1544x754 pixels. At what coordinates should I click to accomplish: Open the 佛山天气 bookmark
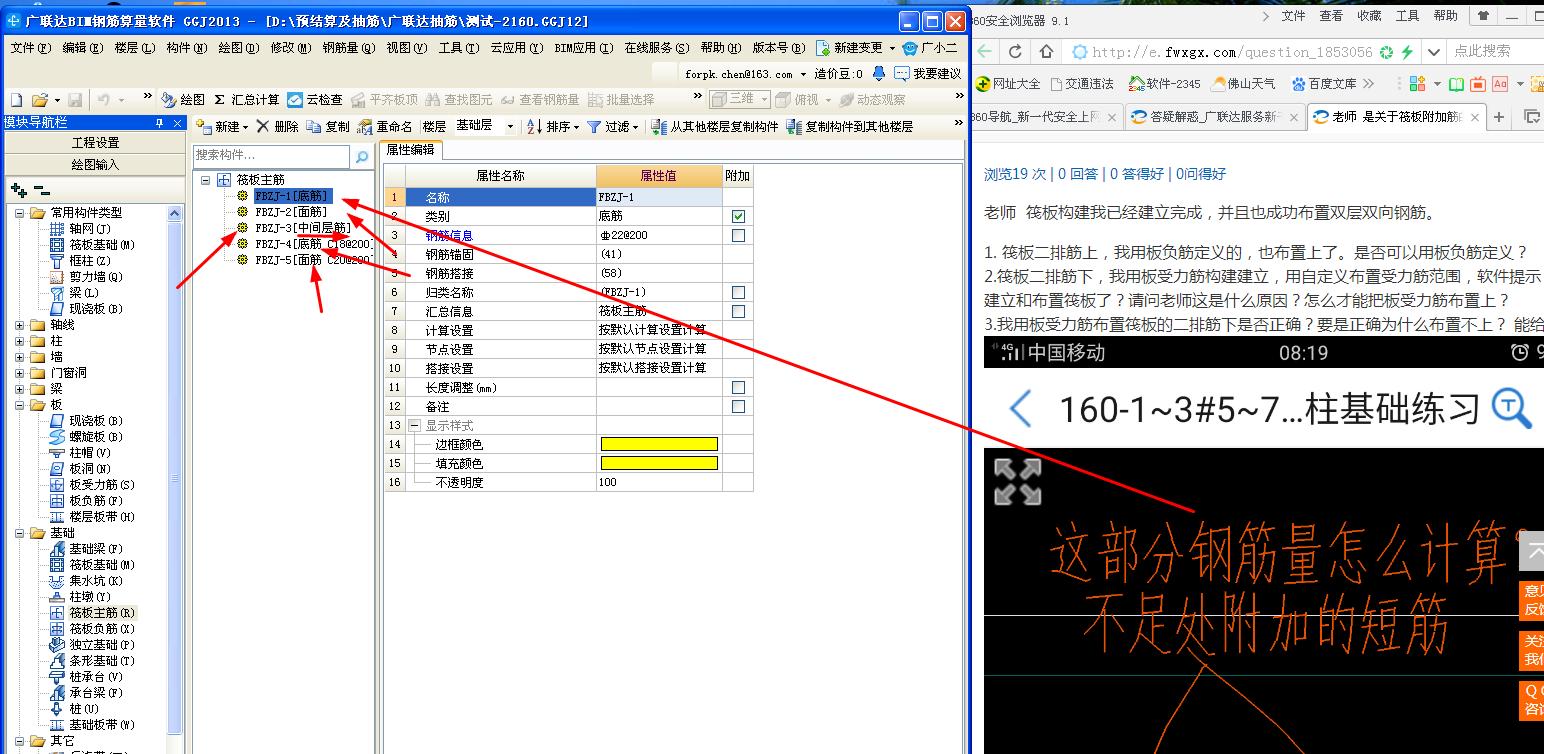(x=1243, y=84)
